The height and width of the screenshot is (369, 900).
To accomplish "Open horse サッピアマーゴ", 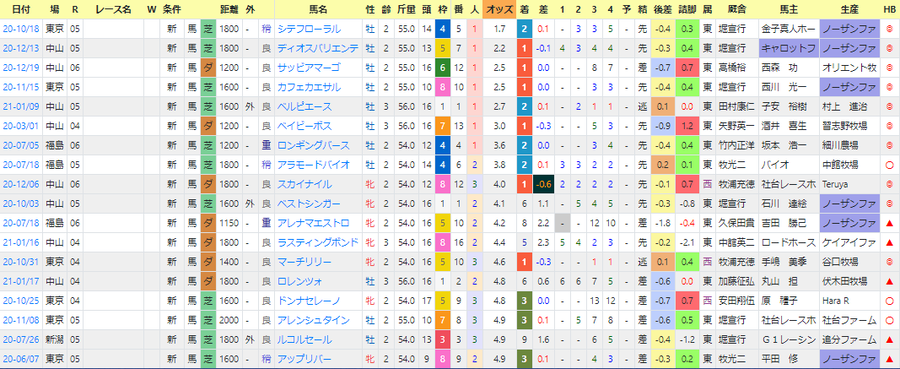I will (309, 68).
